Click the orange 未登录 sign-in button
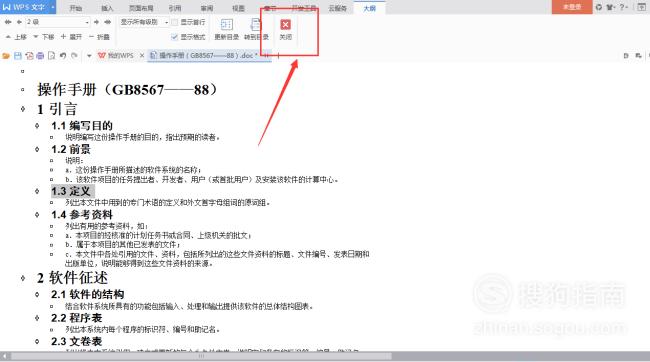This screenshot has width=650, height=362. 572,7
